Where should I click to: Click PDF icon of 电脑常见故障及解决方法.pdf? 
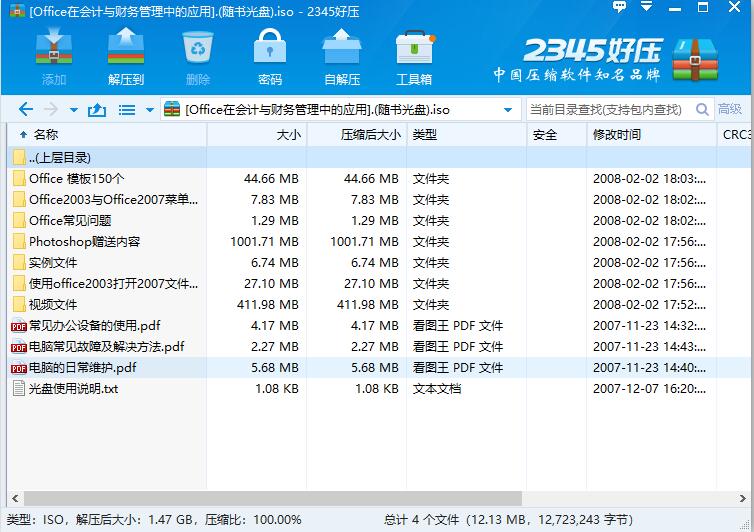coord(19,347)
